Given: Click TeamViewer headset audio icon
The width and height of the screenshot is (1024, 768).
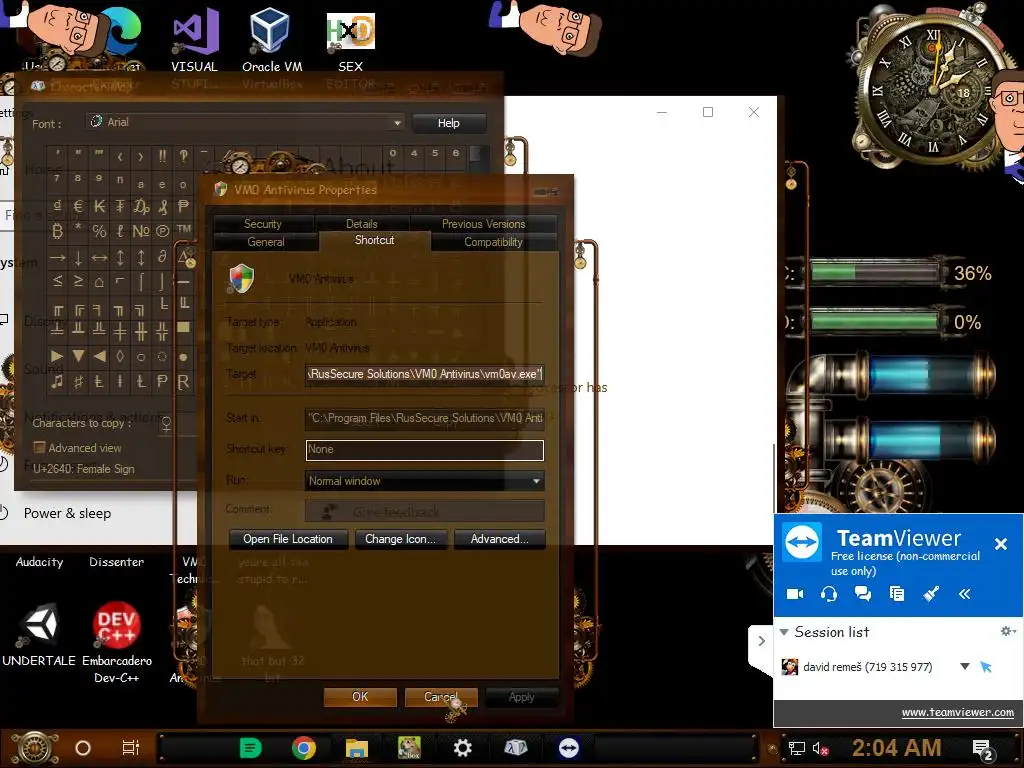Looking at the screenshot, I should (x=829, y=594).
